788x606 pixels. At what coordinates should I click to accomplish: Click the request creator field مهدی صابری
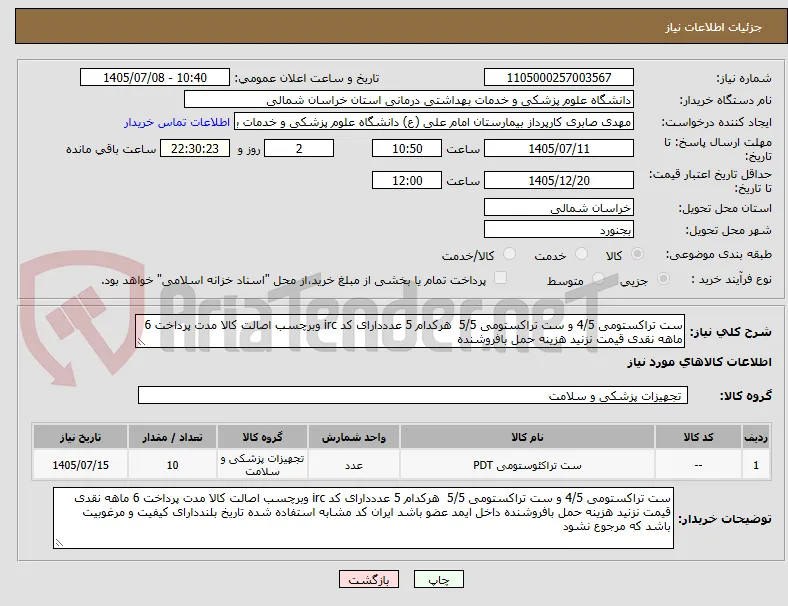434,122
